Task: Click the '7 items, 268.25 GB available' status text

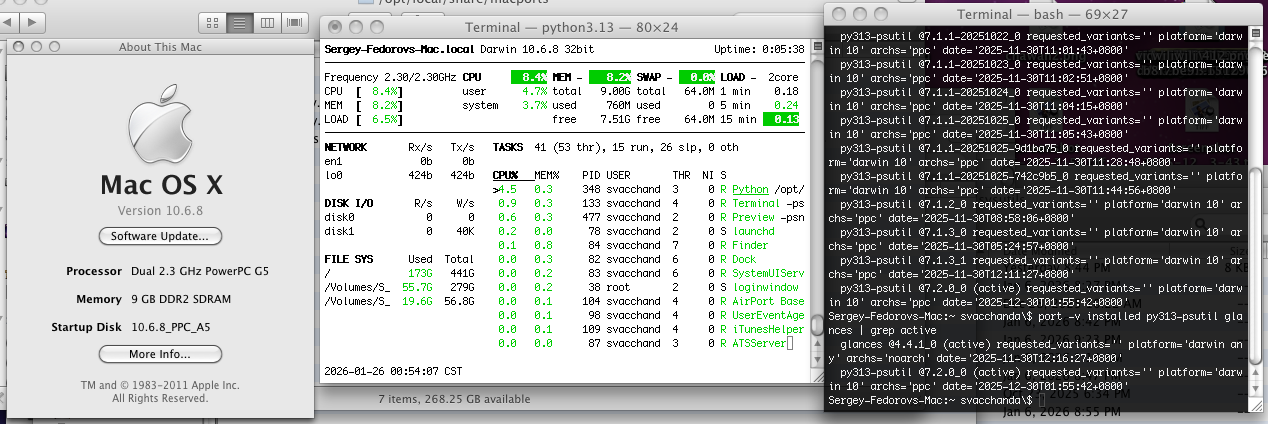Action: coord(454,398)
